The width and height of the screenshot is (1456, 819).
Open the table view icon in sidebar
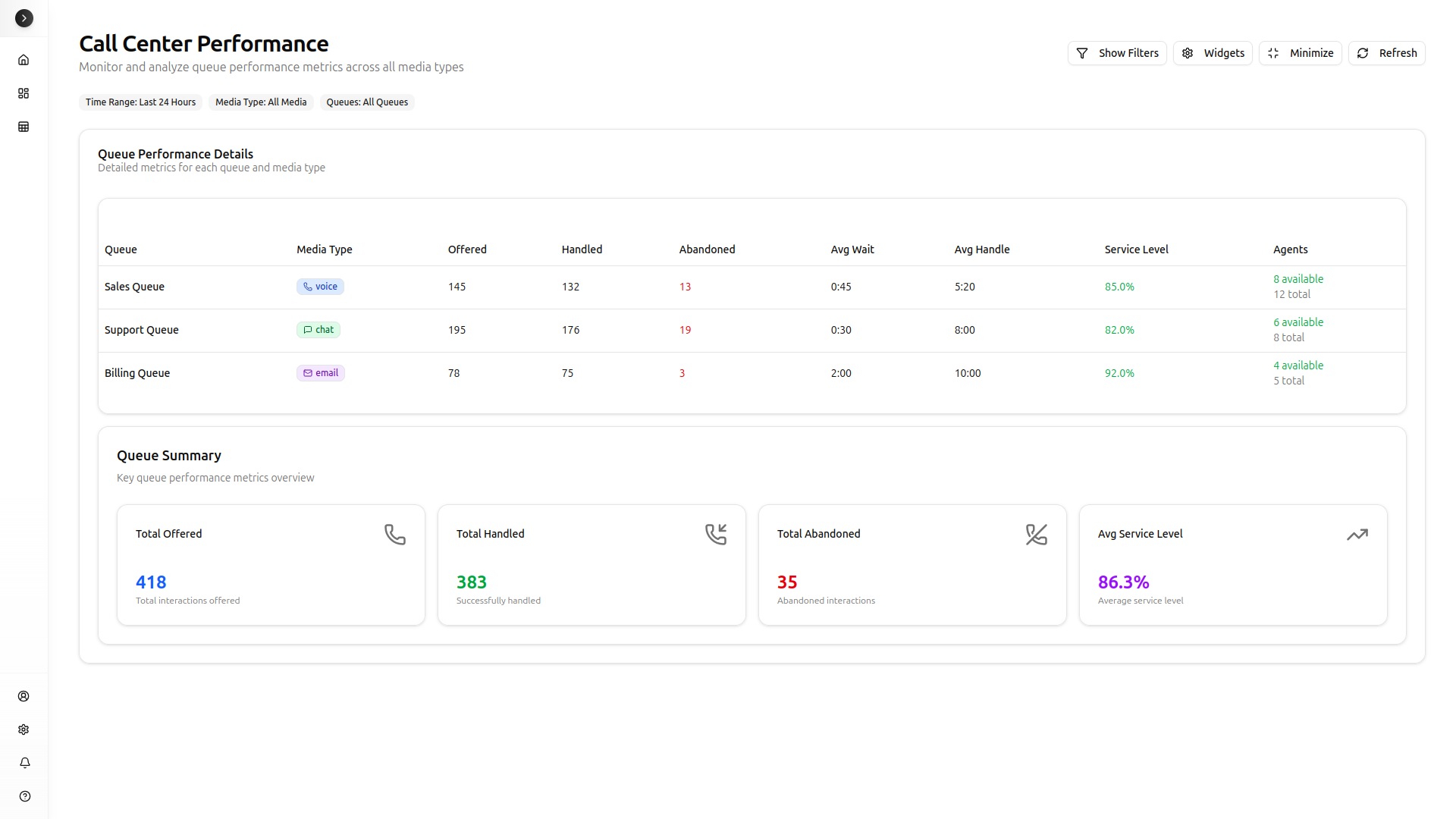point(24,127)
